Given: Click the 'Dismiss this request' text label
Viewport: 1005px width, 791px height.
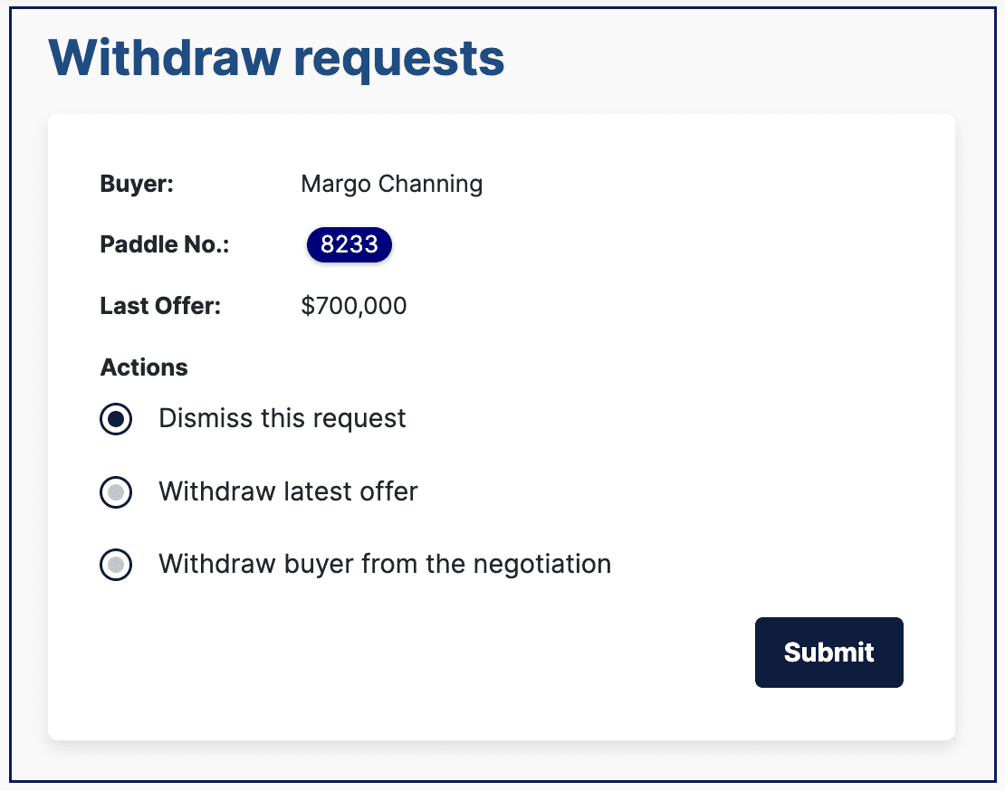Looking at the screenshot, I should point(282,418).
